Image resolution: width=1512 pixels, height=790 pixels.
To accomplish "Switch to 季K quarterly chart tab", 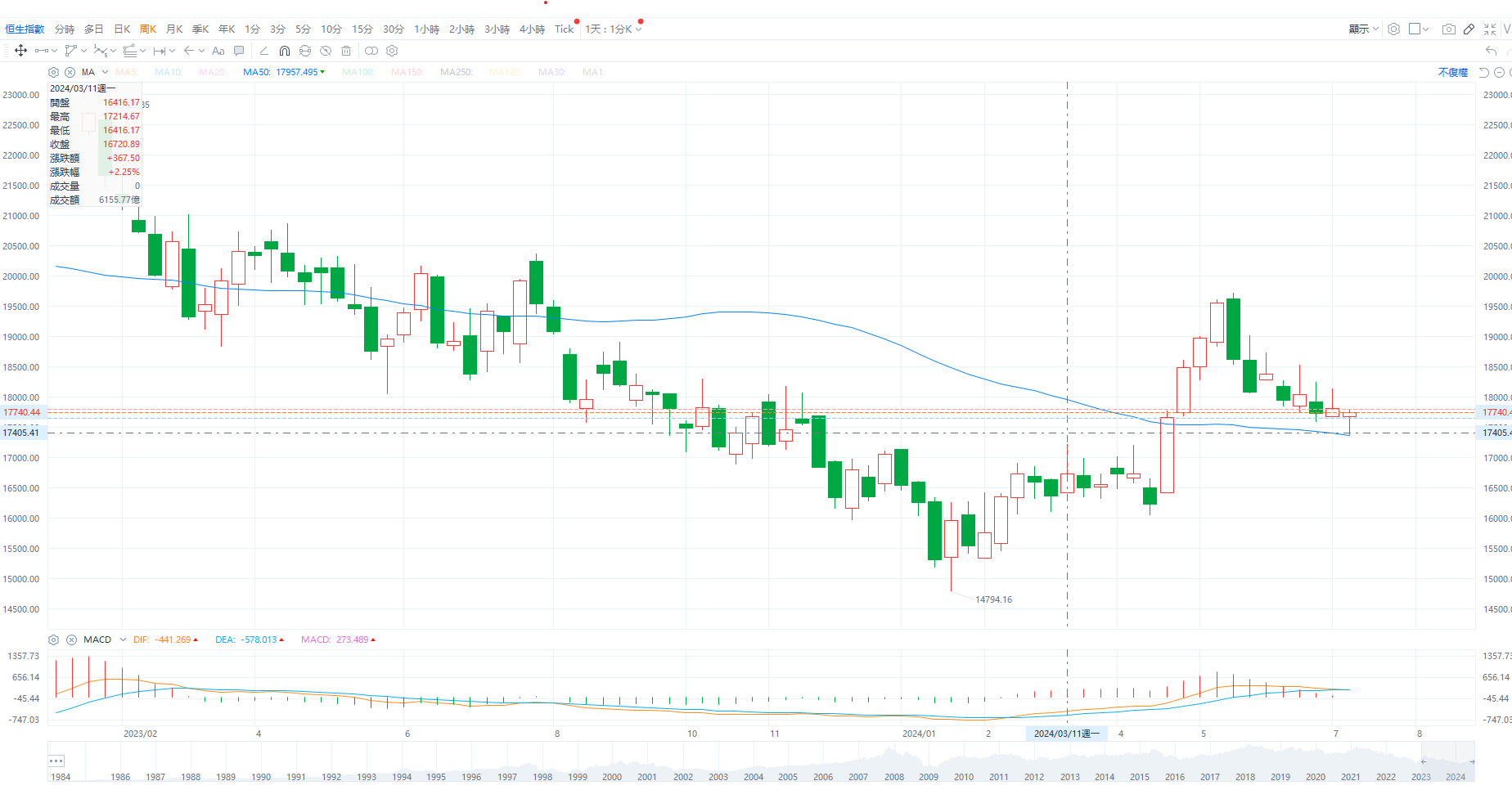I will 200,29.
